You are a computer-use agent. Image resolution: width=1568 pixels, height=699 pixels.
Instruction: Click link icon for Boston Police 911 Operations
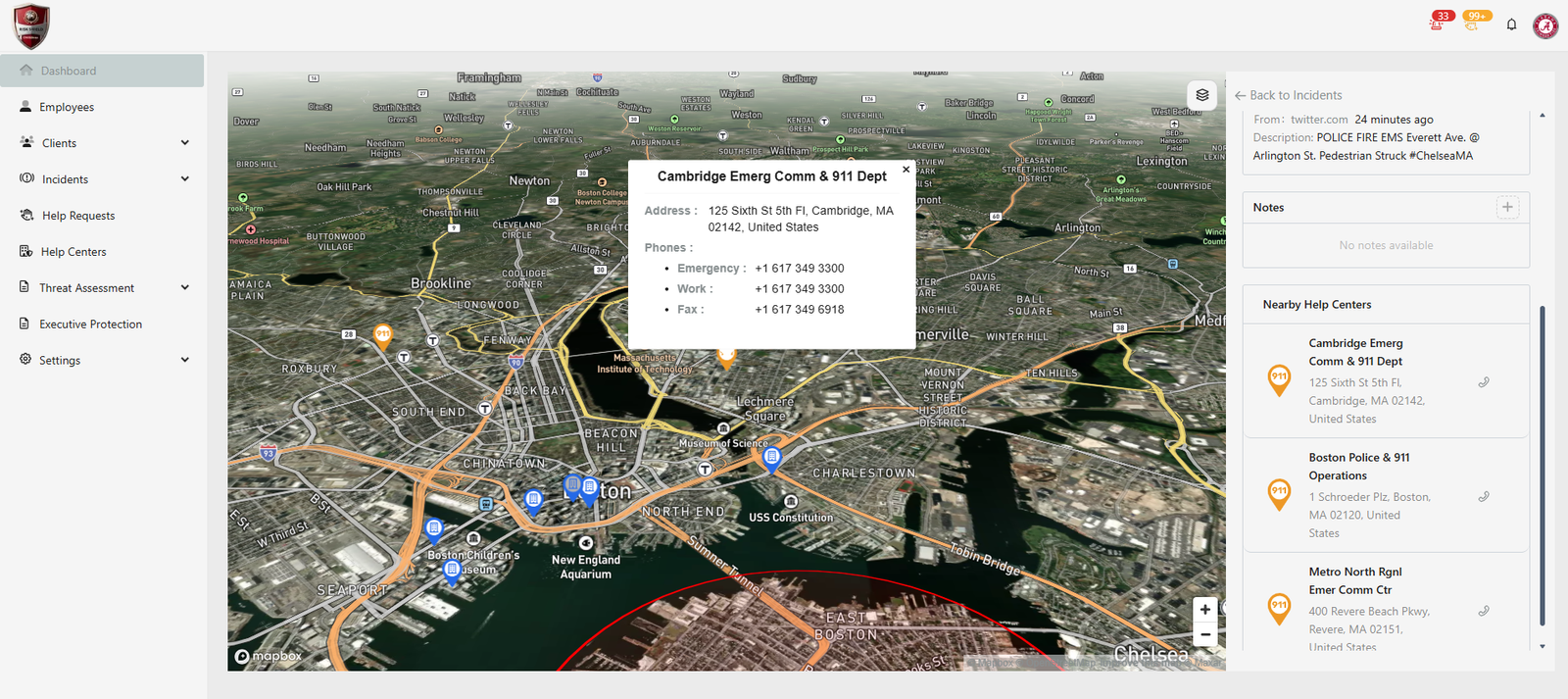point(1484,497)
